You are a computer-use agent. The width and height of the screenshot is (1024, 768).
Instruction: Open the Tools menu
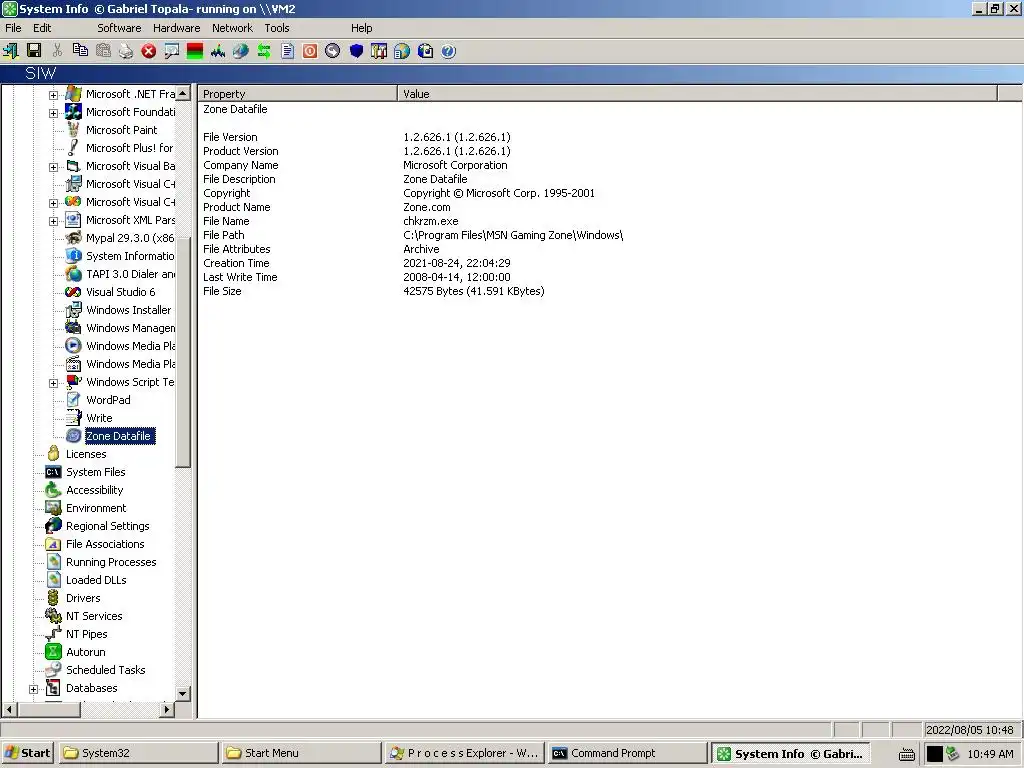pyautogui.click(x=277, y=27)
